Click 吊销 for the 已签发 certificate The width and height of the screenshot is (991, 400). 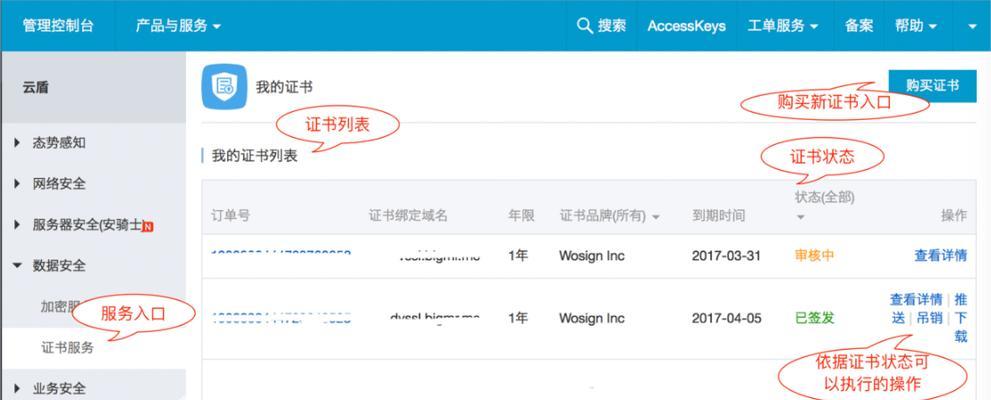[x=930, y=318]
